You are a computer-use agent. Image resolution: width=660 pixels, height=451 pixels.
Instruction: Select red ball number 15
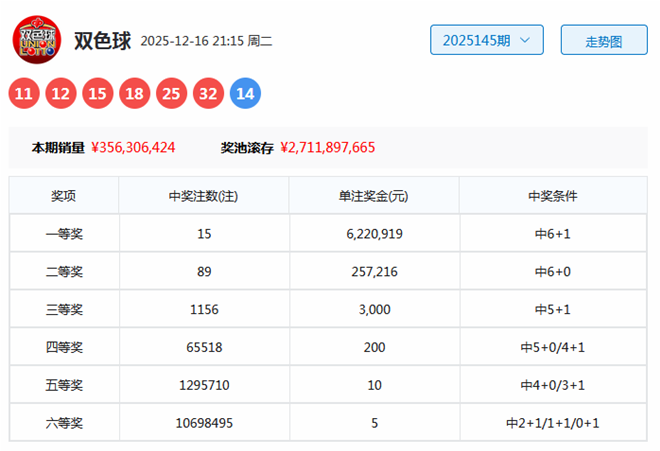97,95
